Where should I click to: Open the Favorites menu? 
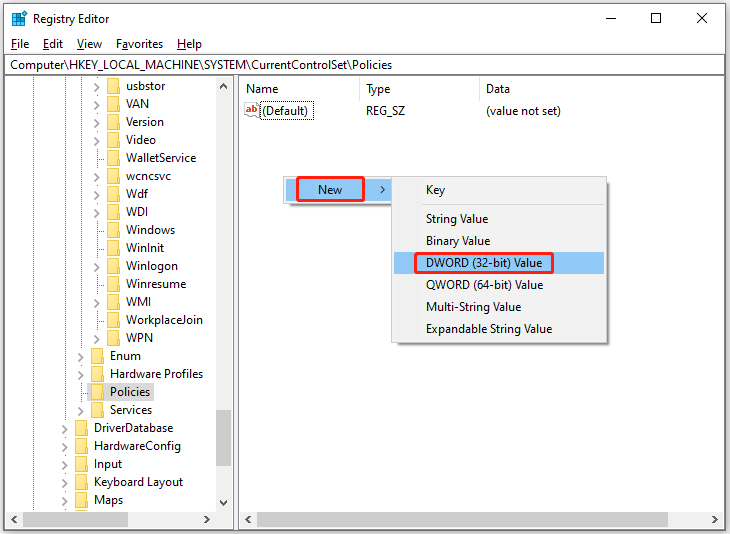pos(140,44)
